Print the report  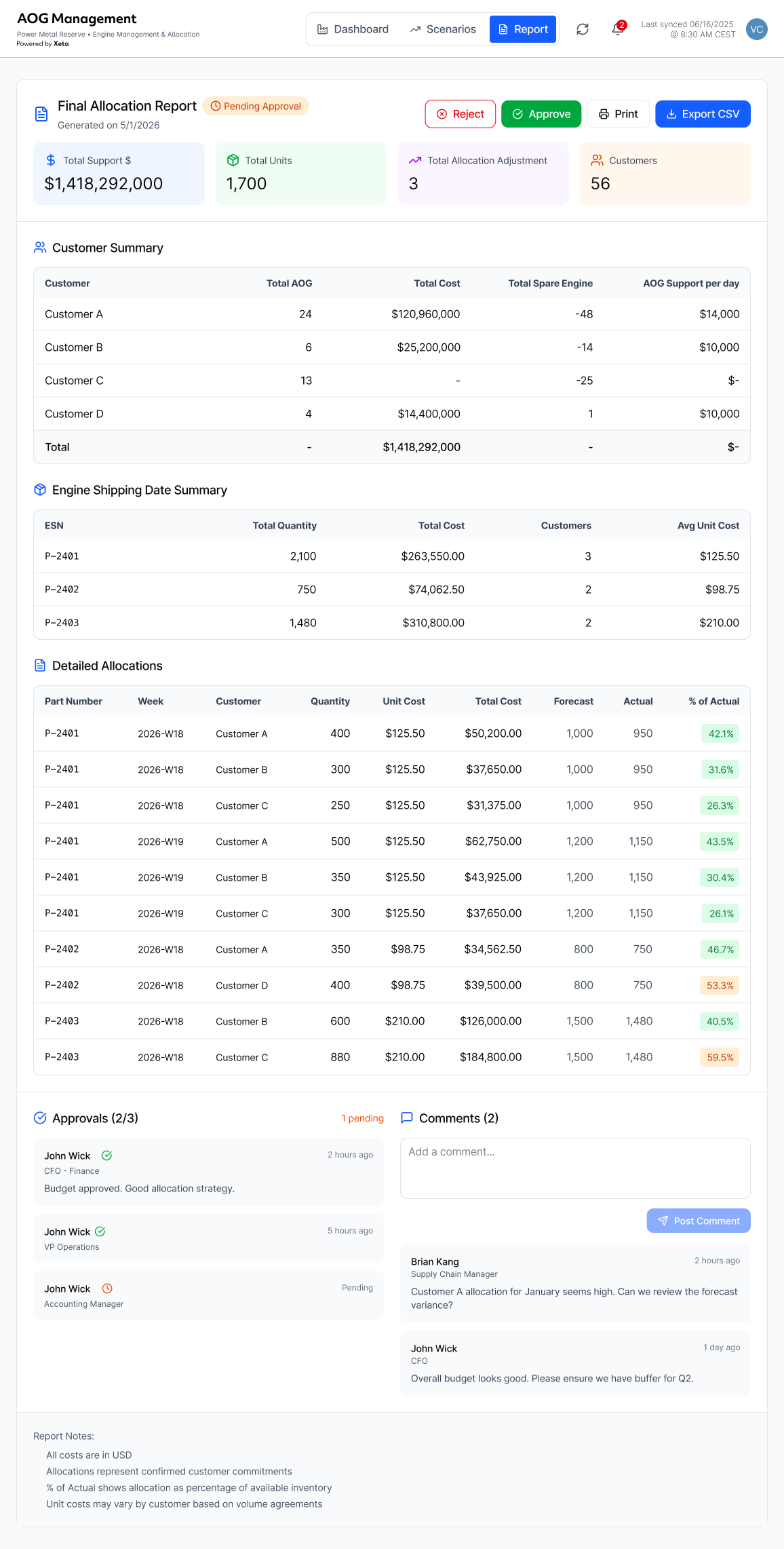618,114
